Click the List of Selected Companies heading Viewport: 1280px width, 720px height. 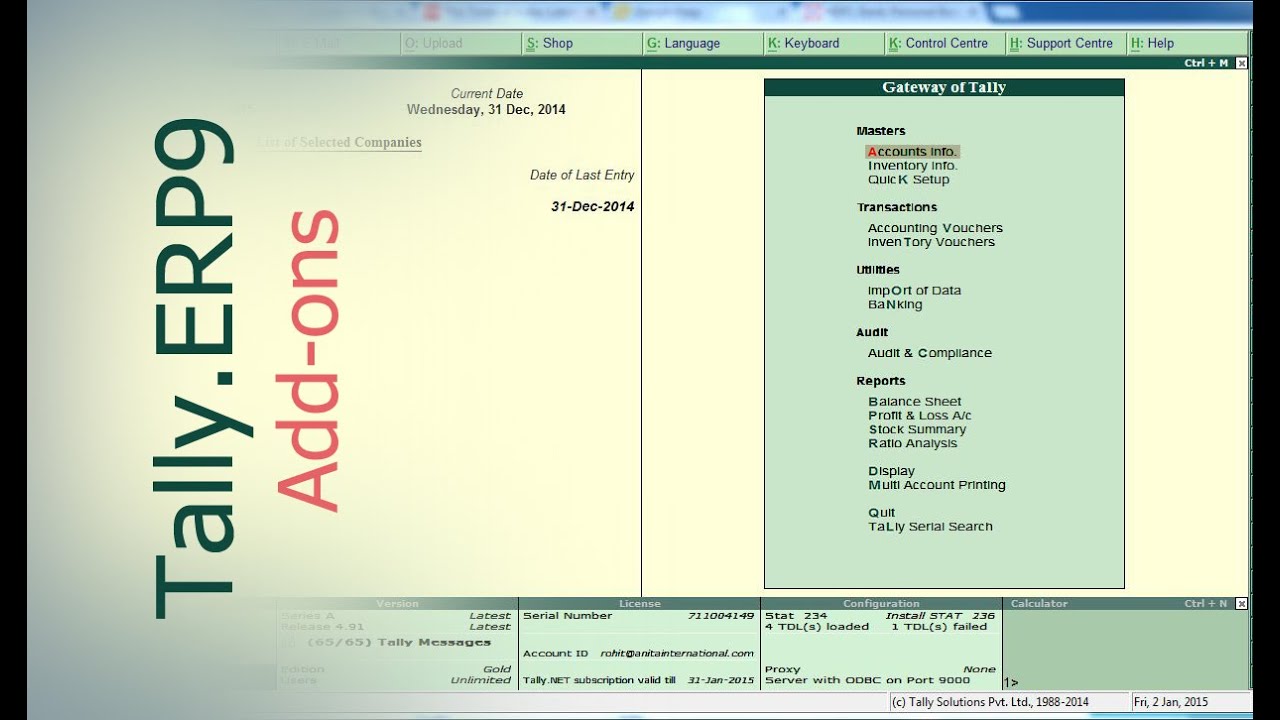339,143
